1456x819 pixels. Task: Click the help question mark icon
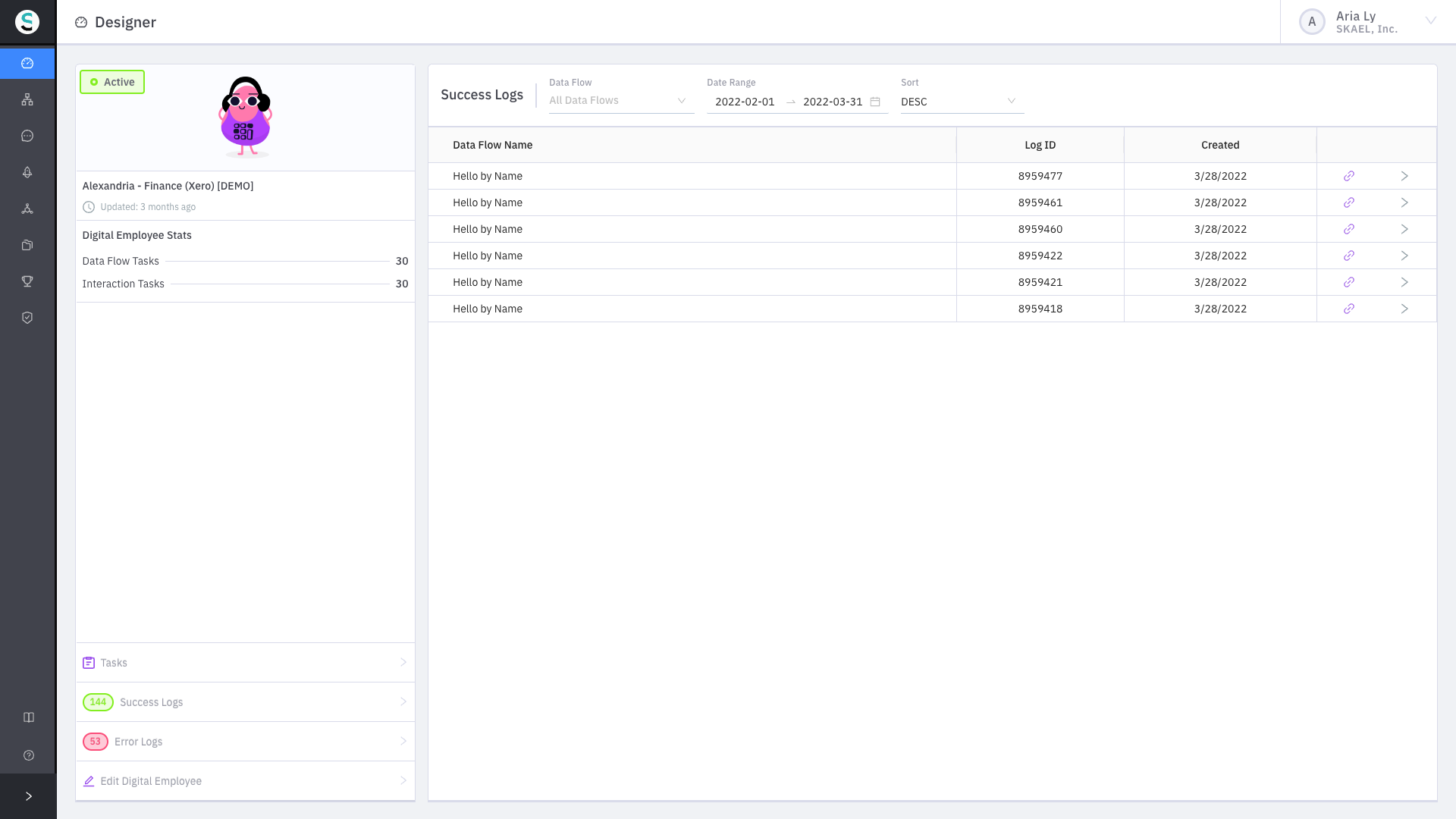click(x=29, y=755)
